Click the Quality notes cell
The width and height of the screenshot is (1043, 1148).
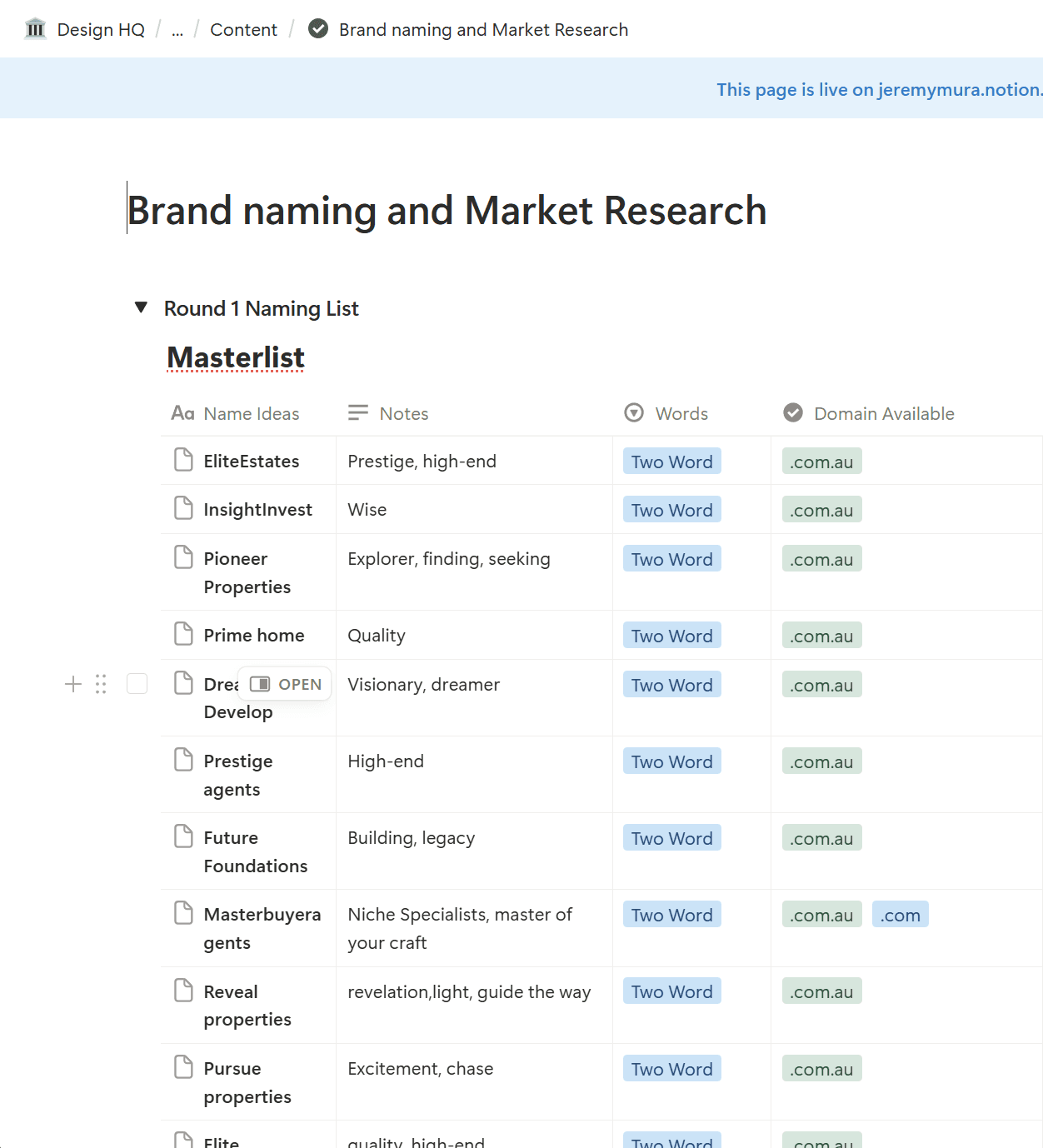474,635
